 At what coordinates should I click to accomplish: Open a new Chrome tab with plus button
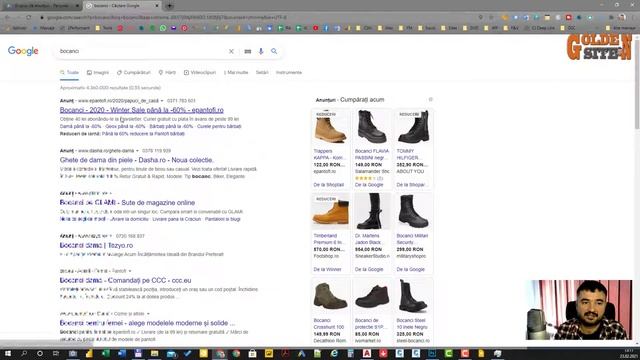click(169, 6)
